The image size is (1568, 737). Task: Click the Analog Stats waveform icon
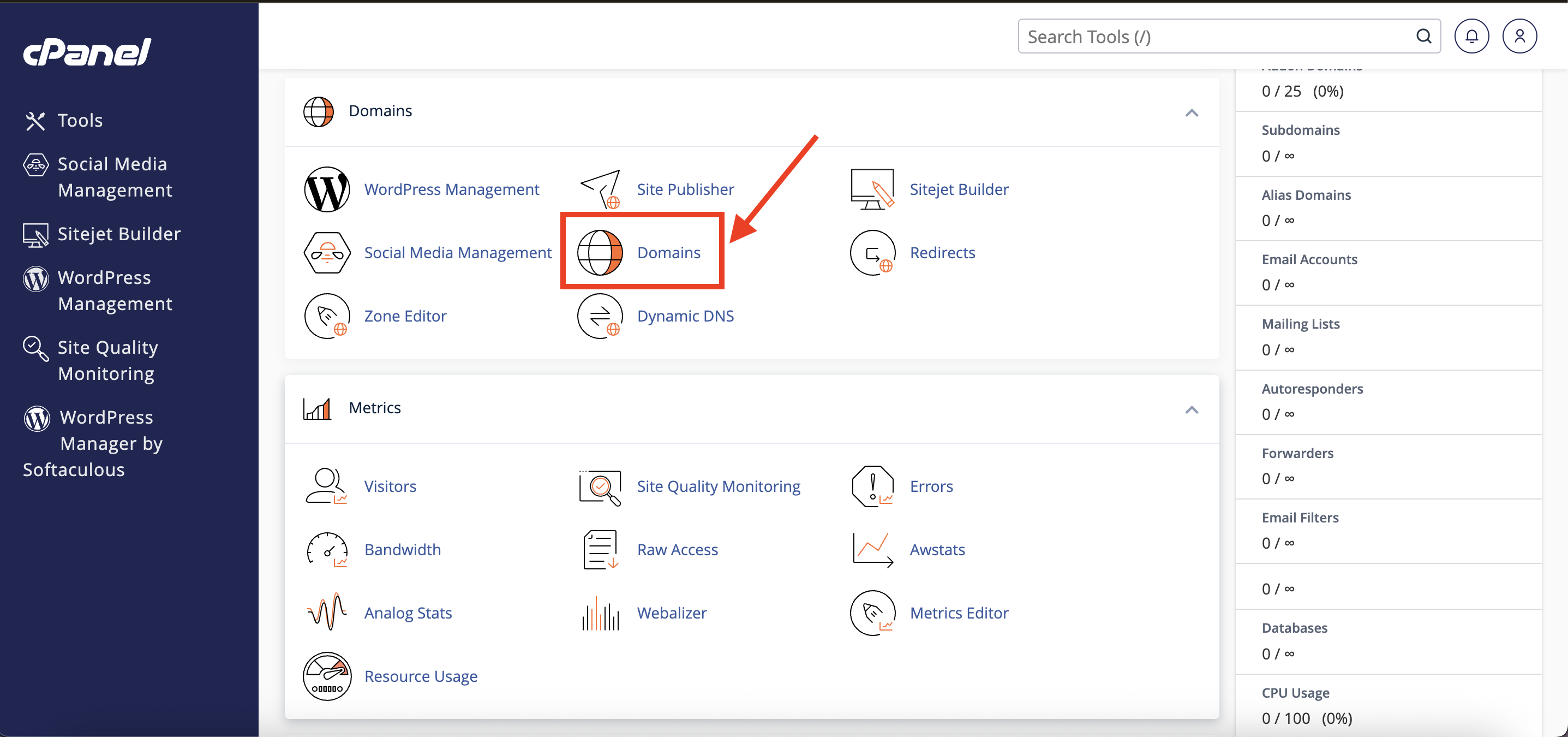click(327, 613)
